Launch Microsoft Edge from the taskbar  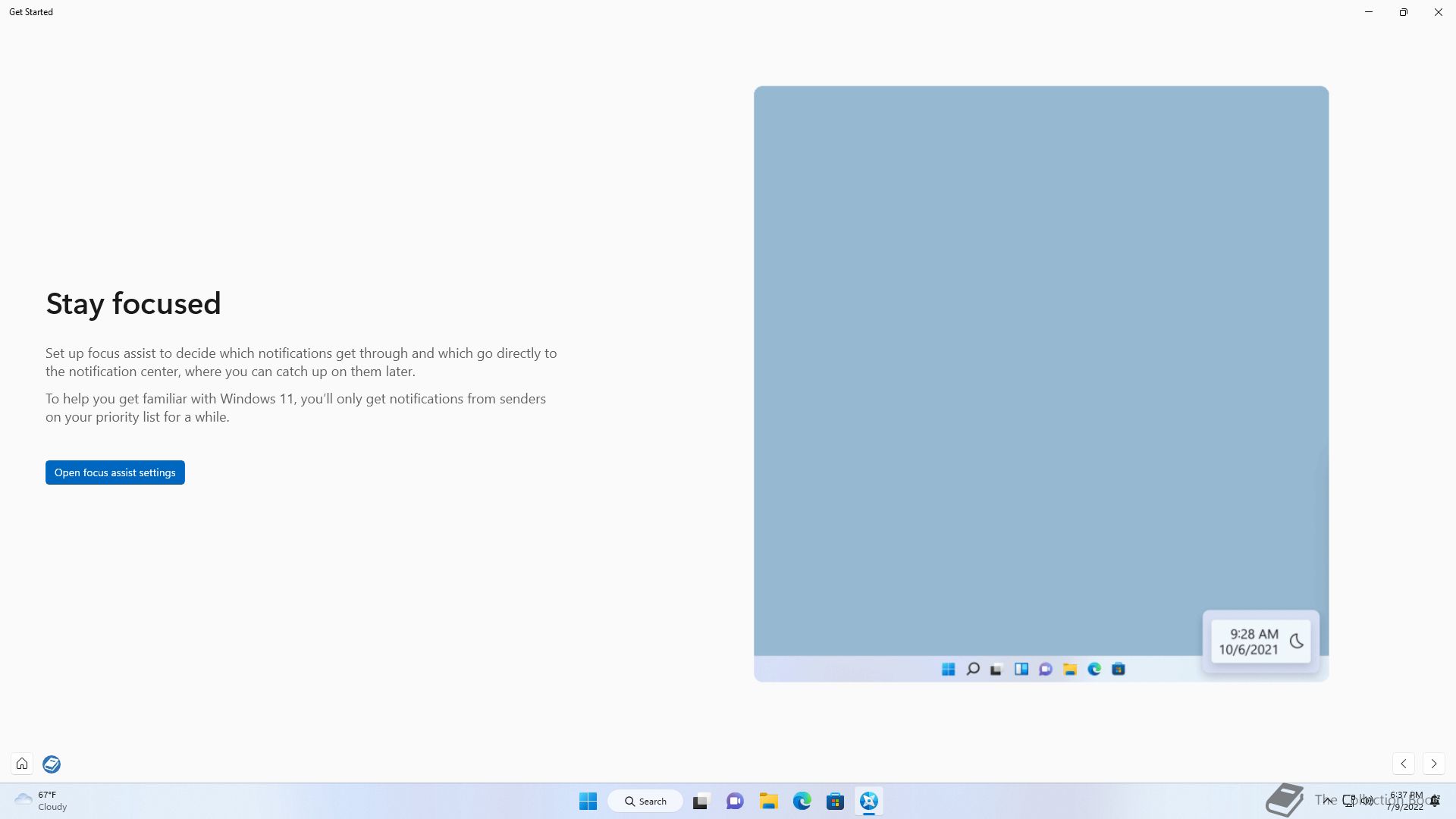[x=802, y=801]
